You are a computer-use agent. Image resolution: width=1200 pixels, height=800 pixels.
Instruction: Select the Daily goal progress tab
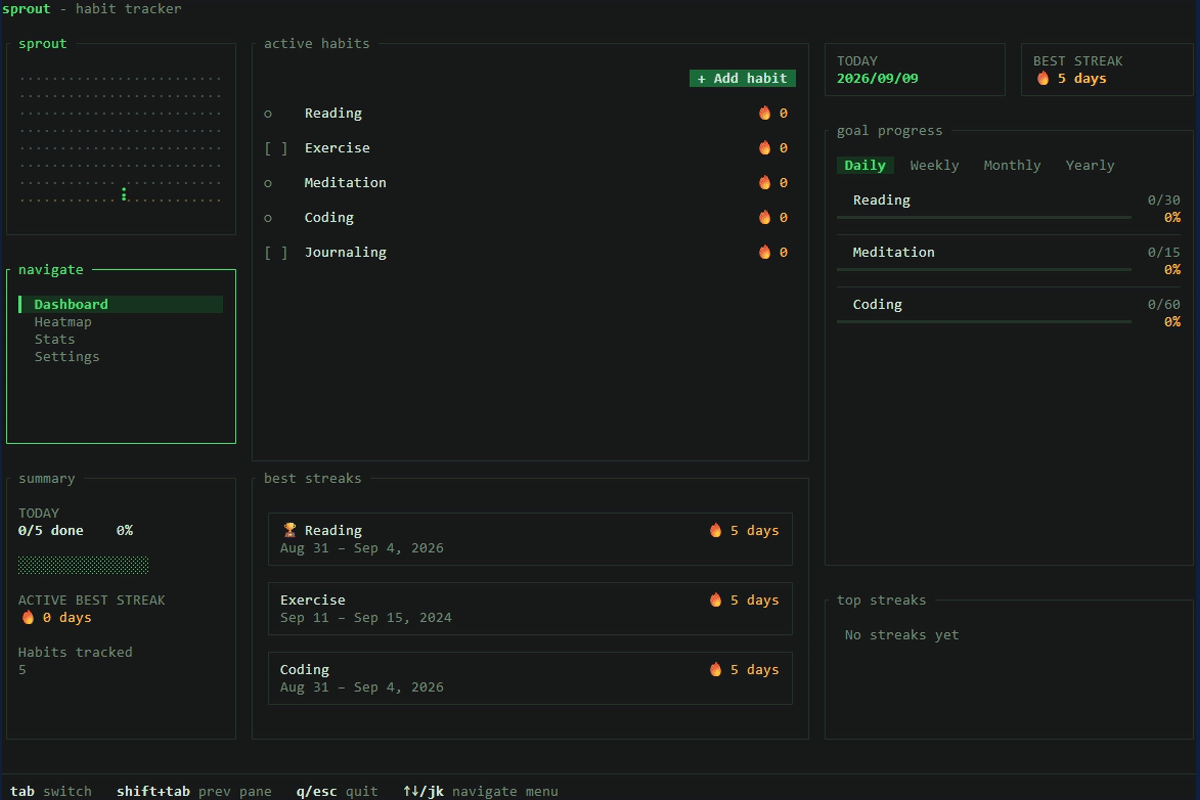(865, 165)
